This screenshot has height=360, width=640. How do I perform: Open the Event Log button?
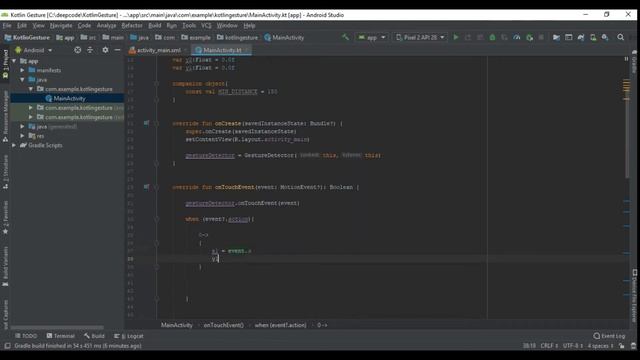(609, 336)
